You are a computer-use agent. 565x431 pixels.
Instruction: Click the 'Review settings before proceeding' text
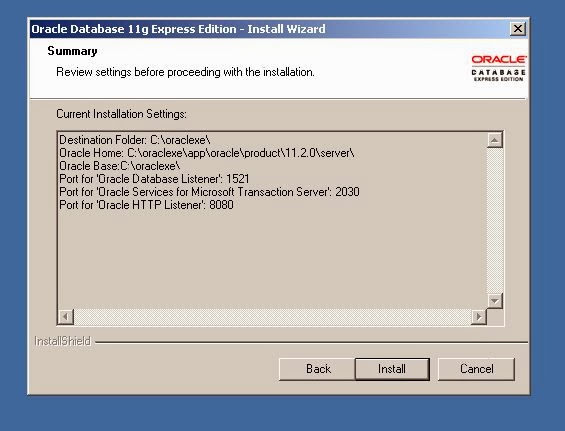click(185, 72)
